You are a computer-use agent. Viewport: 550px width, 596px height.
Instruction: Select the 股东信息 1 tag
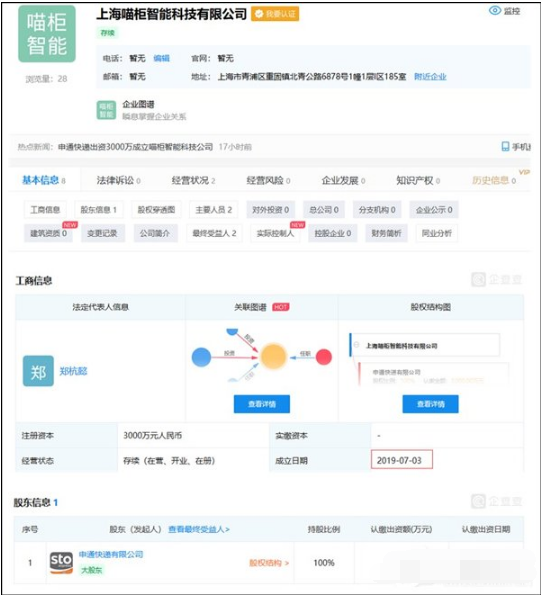click(99, 210)
